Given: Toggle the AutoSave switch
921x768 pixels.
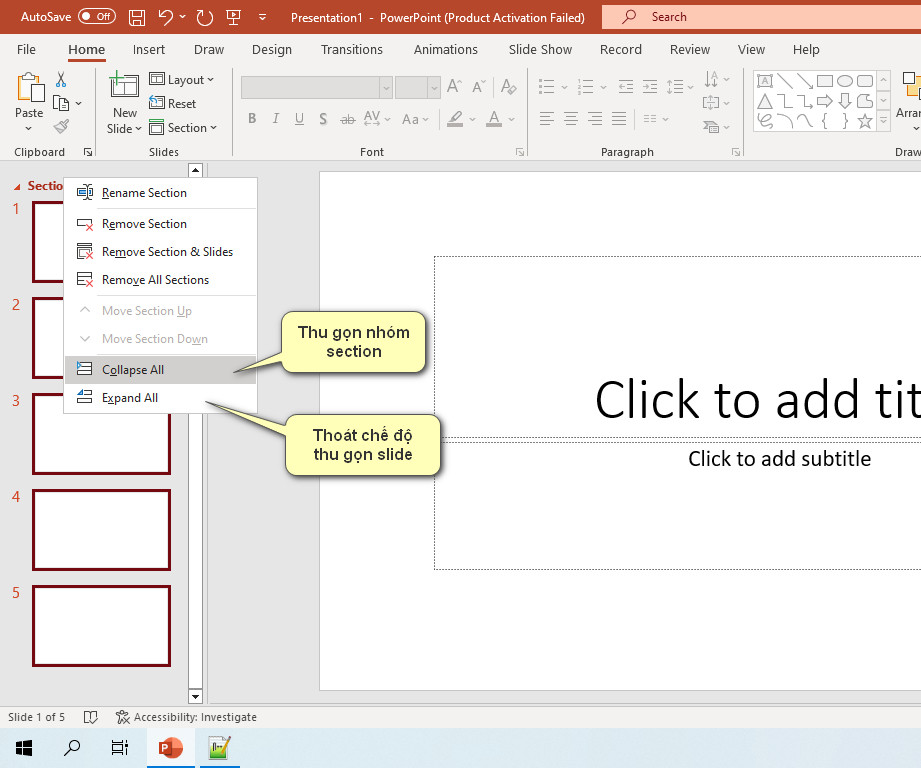Looking at the screenshot, I should 97,16.
